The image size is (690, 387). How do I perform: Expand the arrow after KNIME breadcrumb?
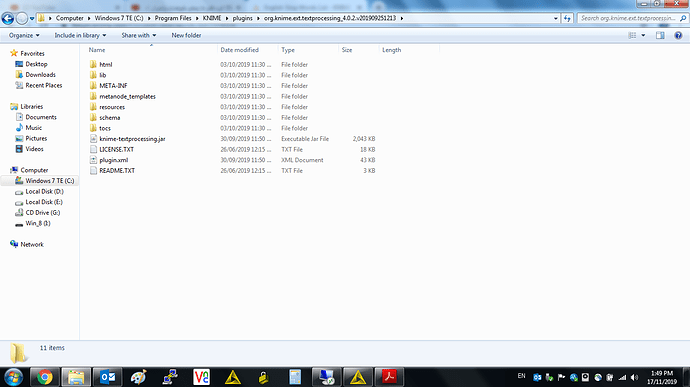(x=227, y=18)
